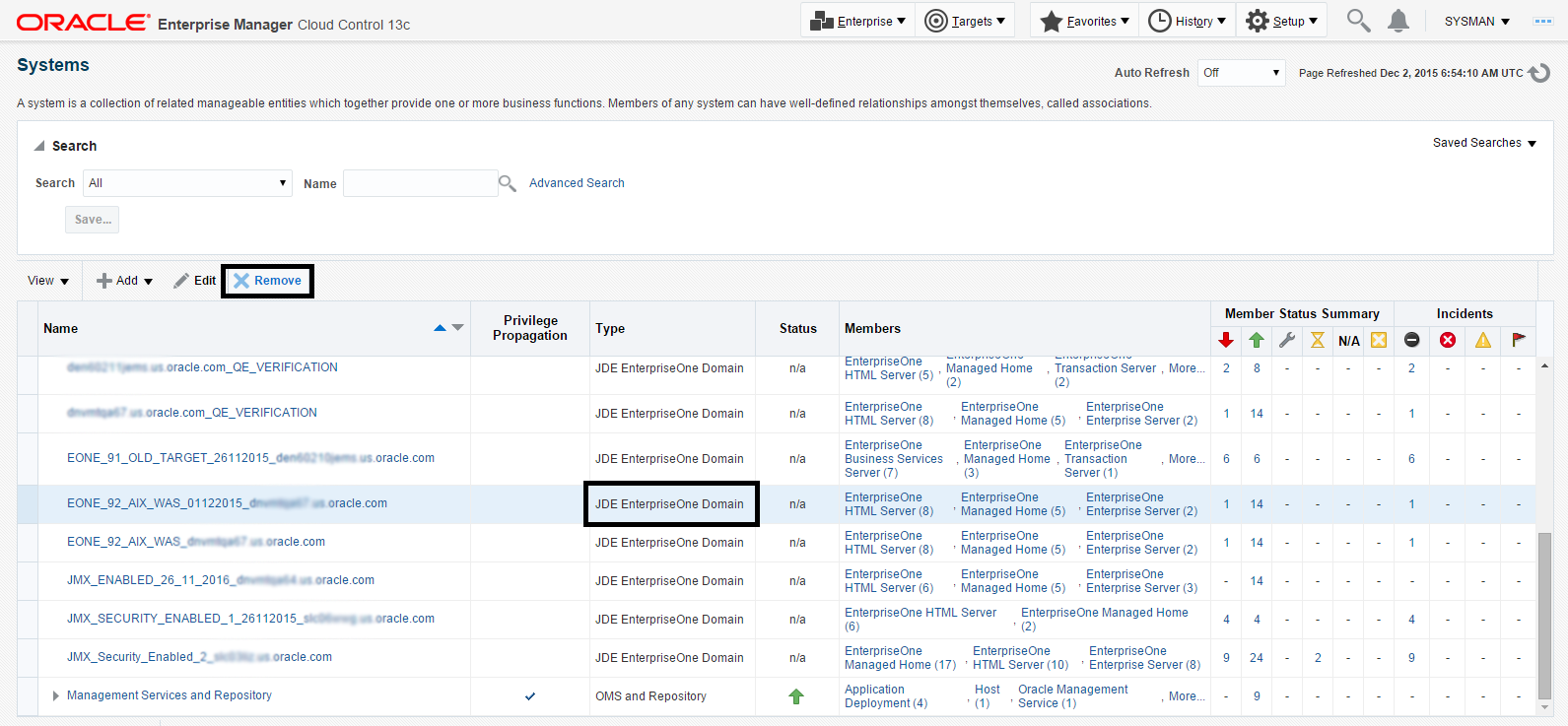Open the Auto Refresh dropdown
1568x726 pixels.
(x=1241, y=73)
